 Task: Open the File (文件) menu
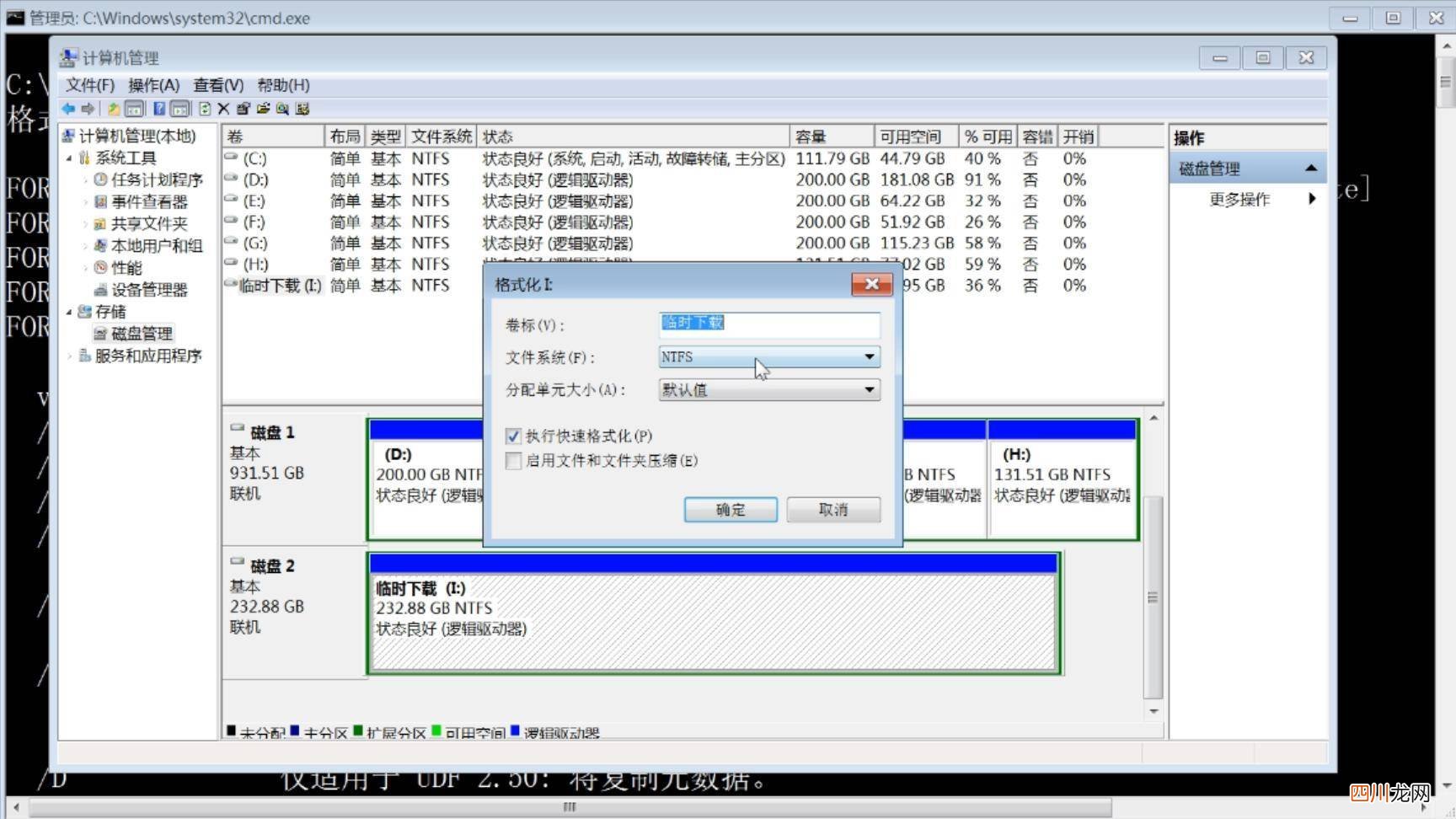point(90,85)
